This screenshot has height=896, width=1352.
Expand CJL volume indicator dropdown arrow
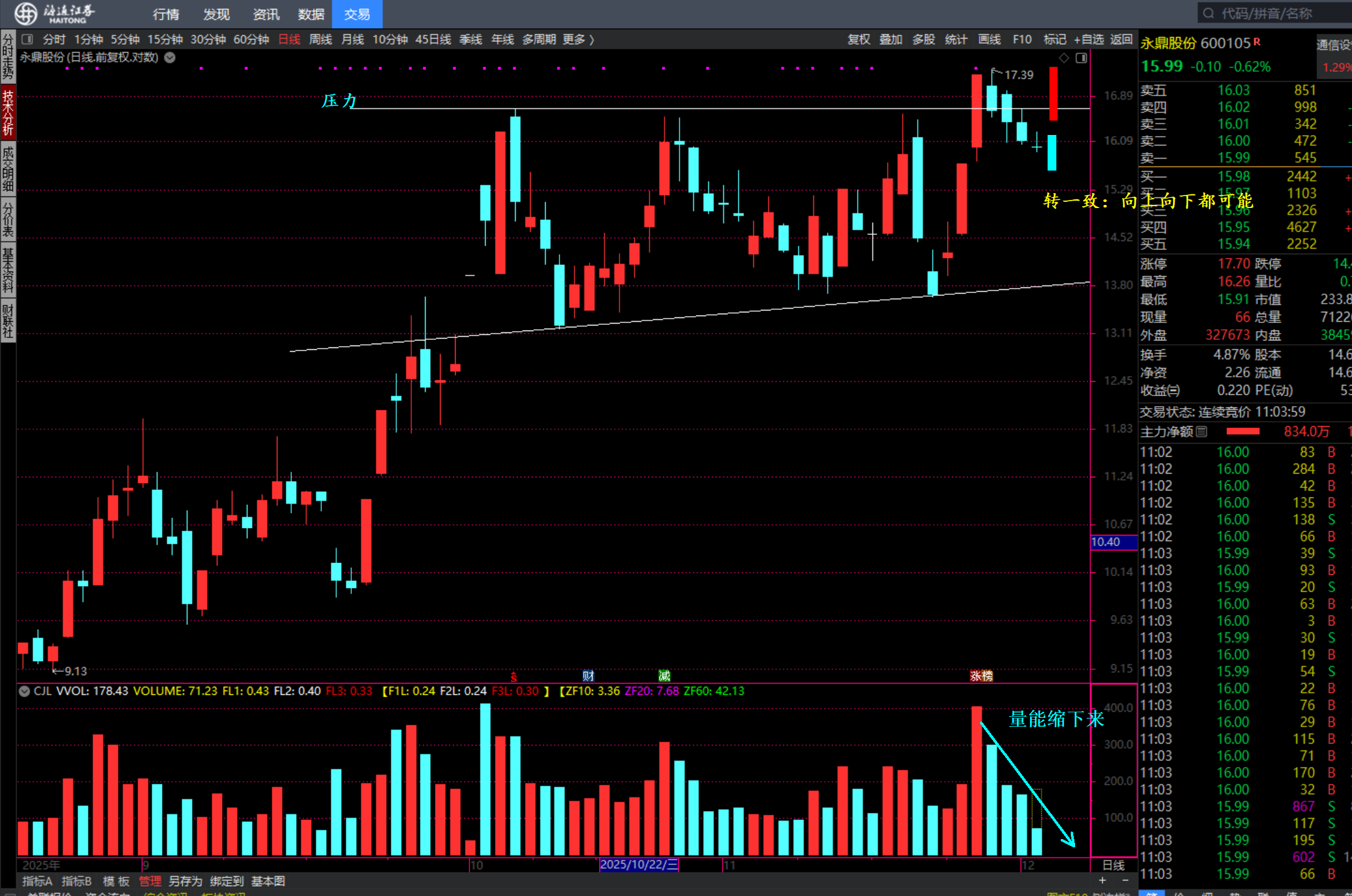[24, 691]
